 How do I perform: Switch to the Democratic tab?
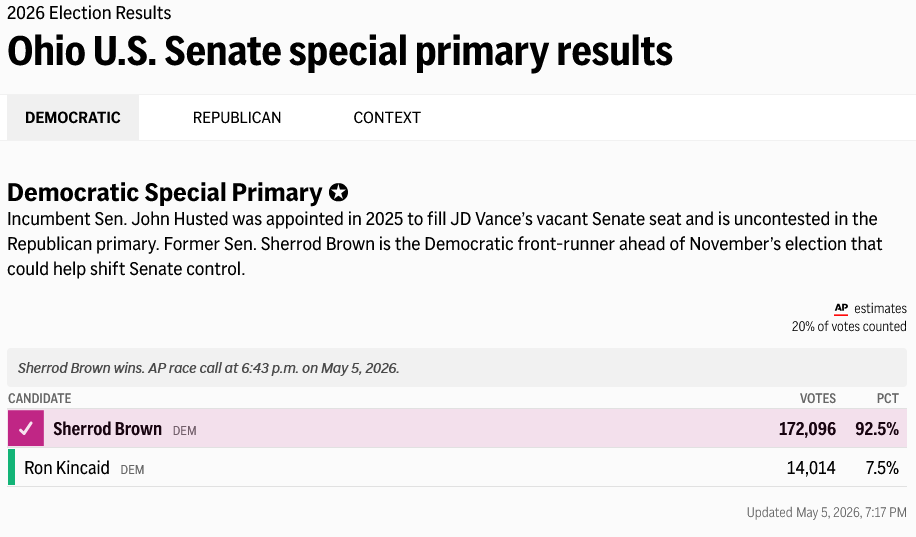73,117
